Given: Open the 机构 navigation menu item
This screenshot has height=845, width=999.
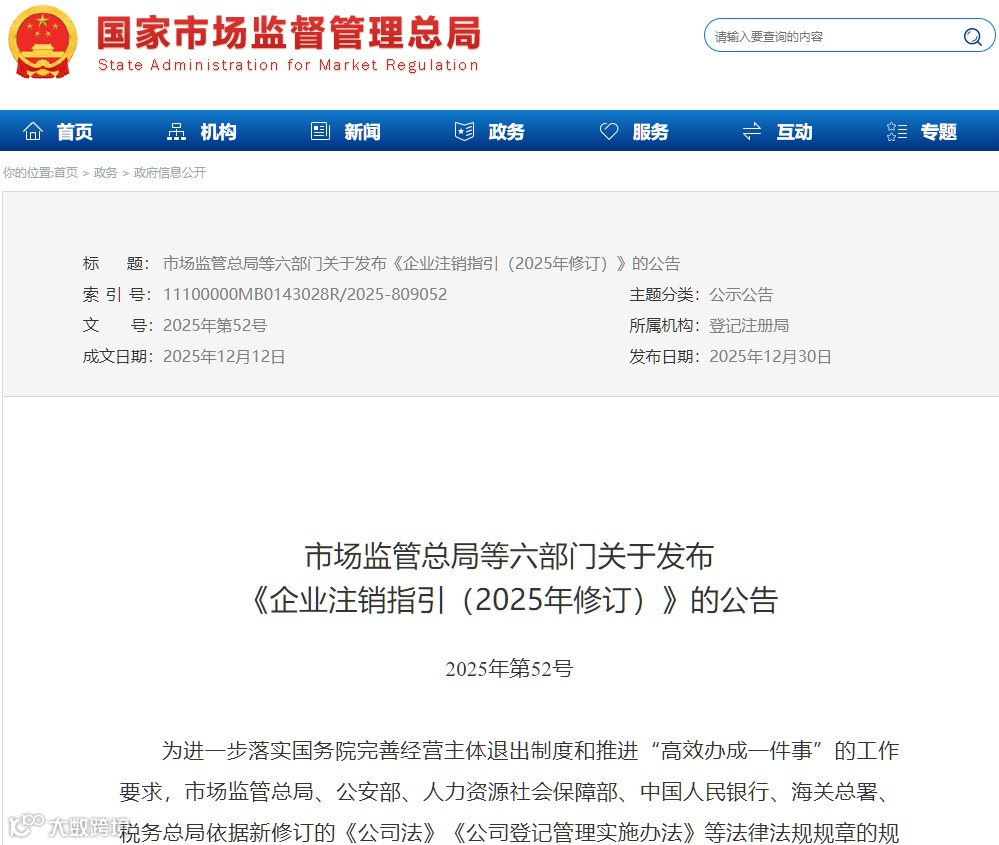Looking at the screenshot, I should (219, 132).
